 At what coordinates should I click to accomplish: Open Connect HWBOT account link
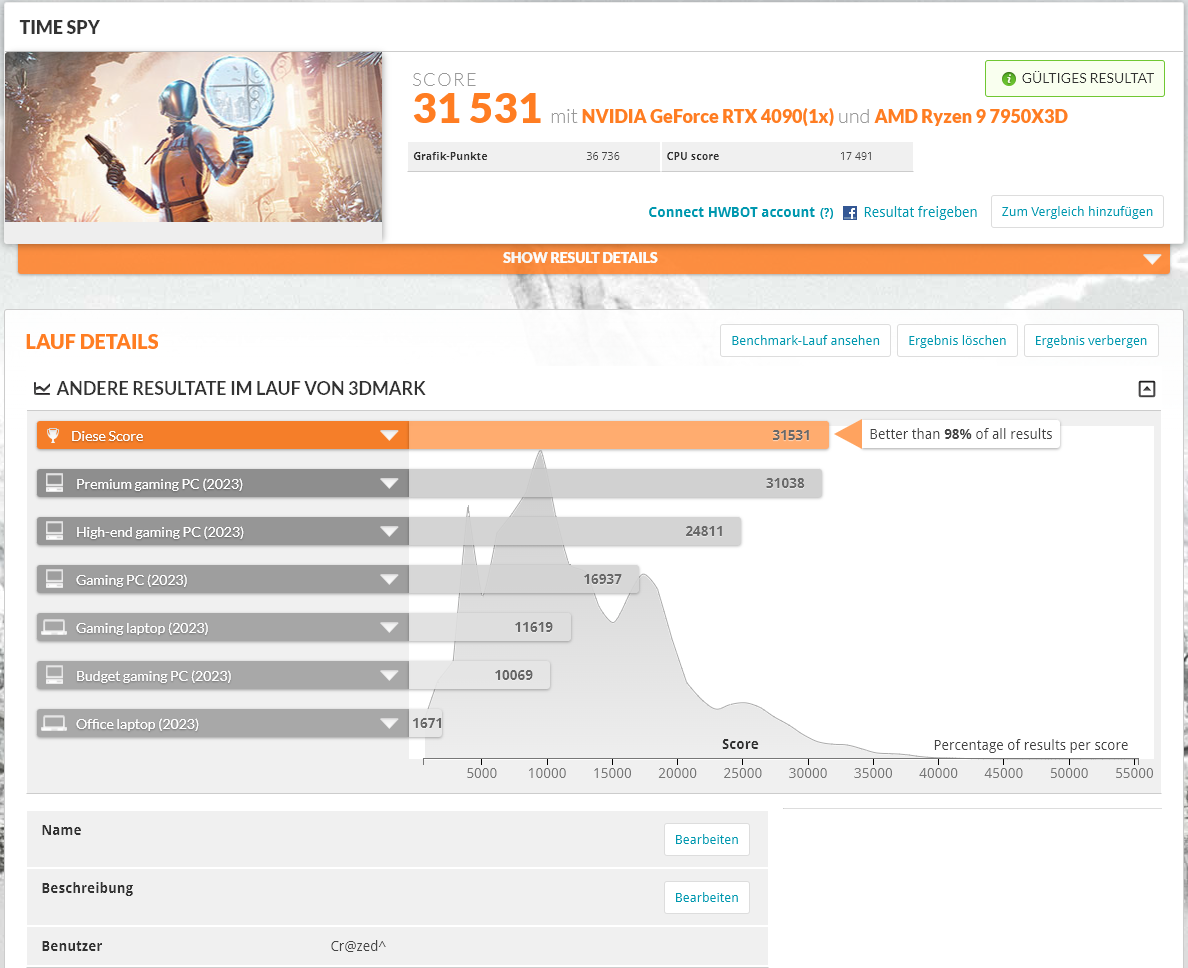pyautogui.click(x=731, y=212)
